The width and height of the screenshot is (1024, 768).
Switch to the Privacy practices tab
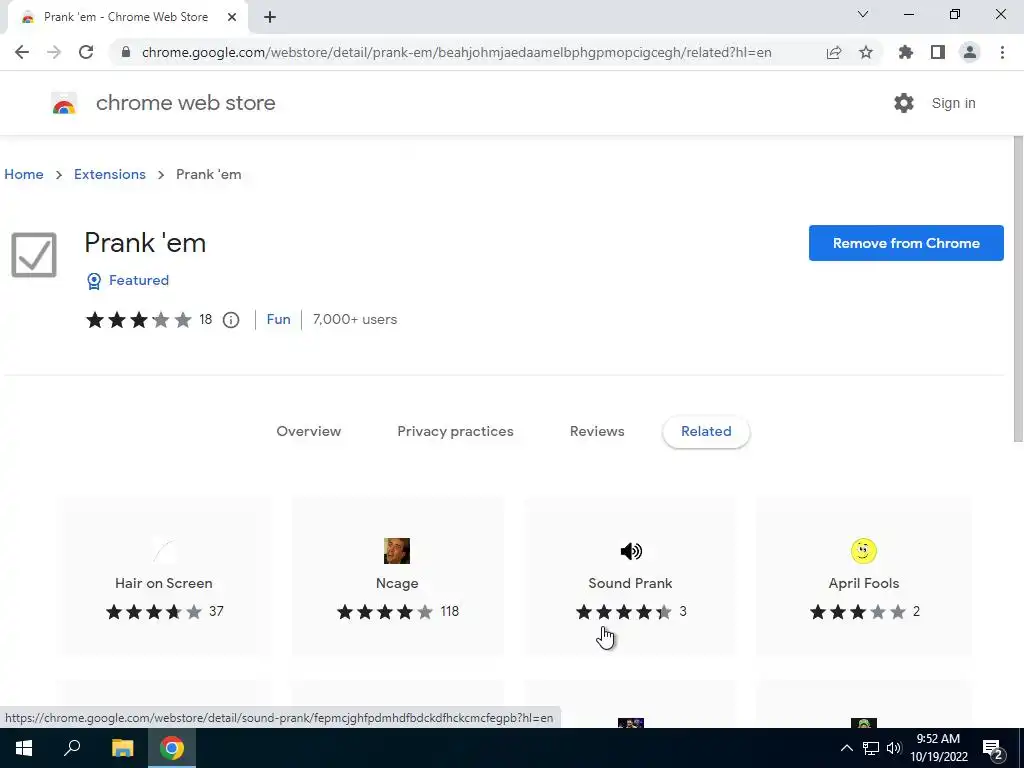point(455,431)
